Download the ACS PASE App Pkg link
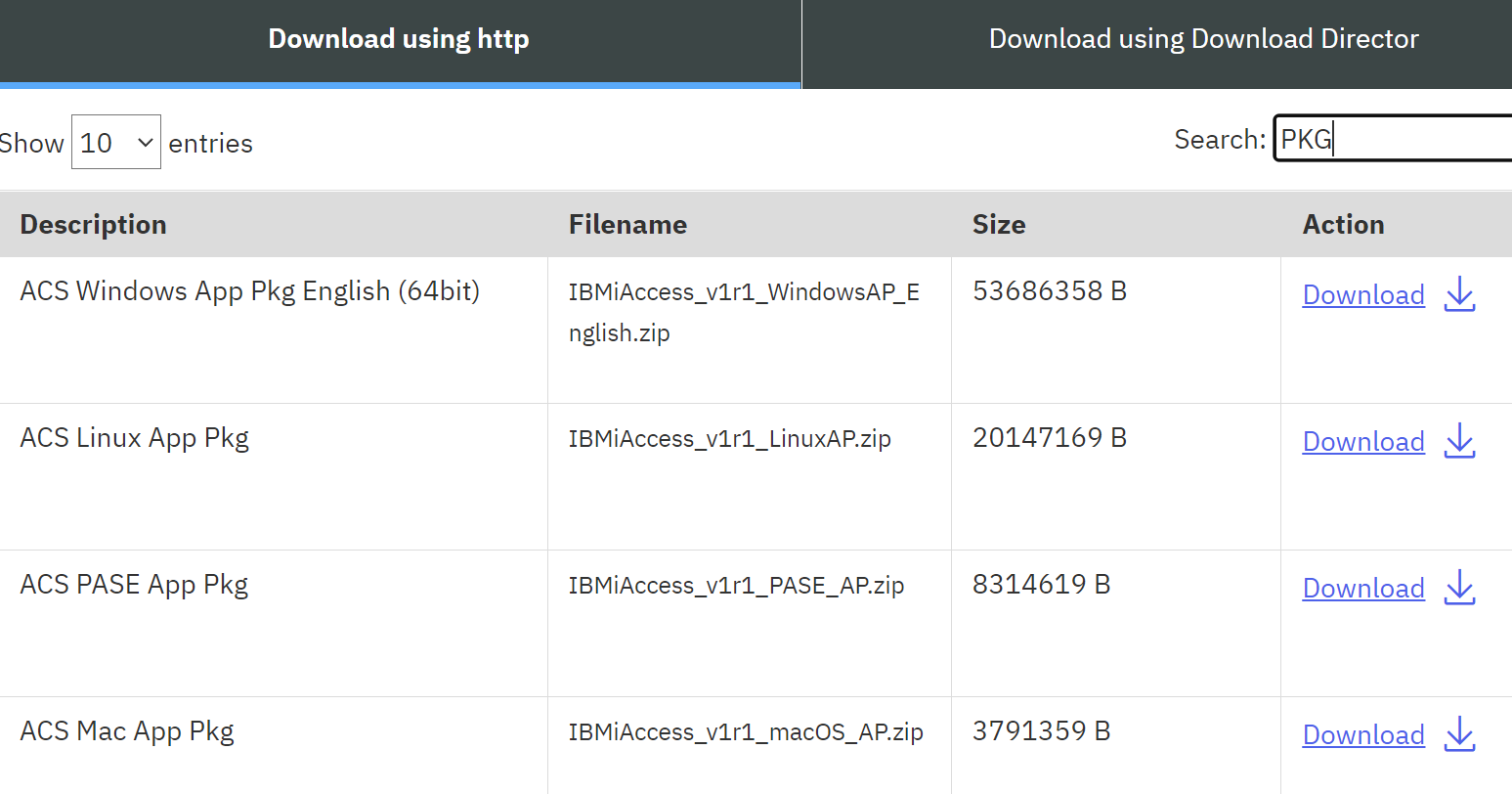Viewport: 1512px width, 794px height. [x=1363, y=588]
